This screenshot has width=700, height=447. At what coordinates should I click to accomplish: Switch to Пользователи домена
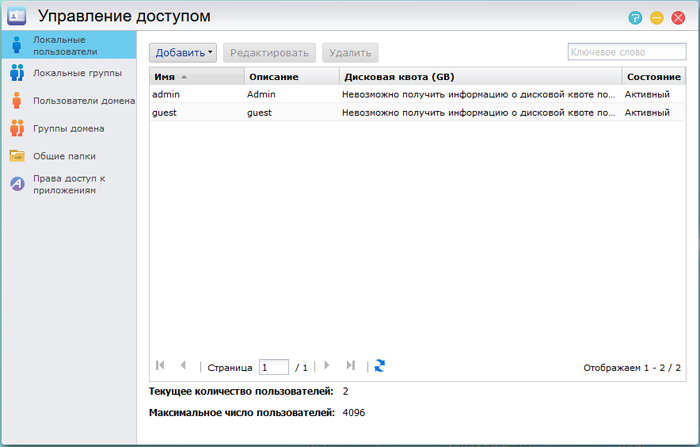click(x=69, y=101)
